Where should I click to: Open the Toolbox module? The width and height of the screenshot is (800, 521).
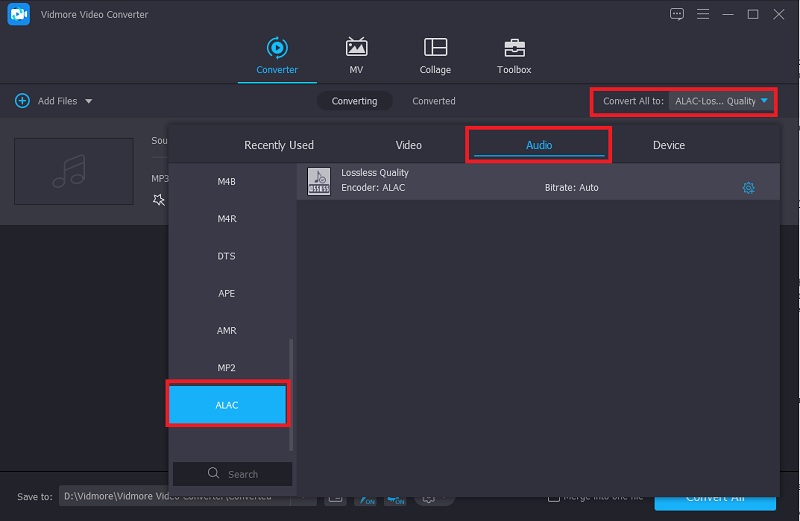[x=514, y=56]
